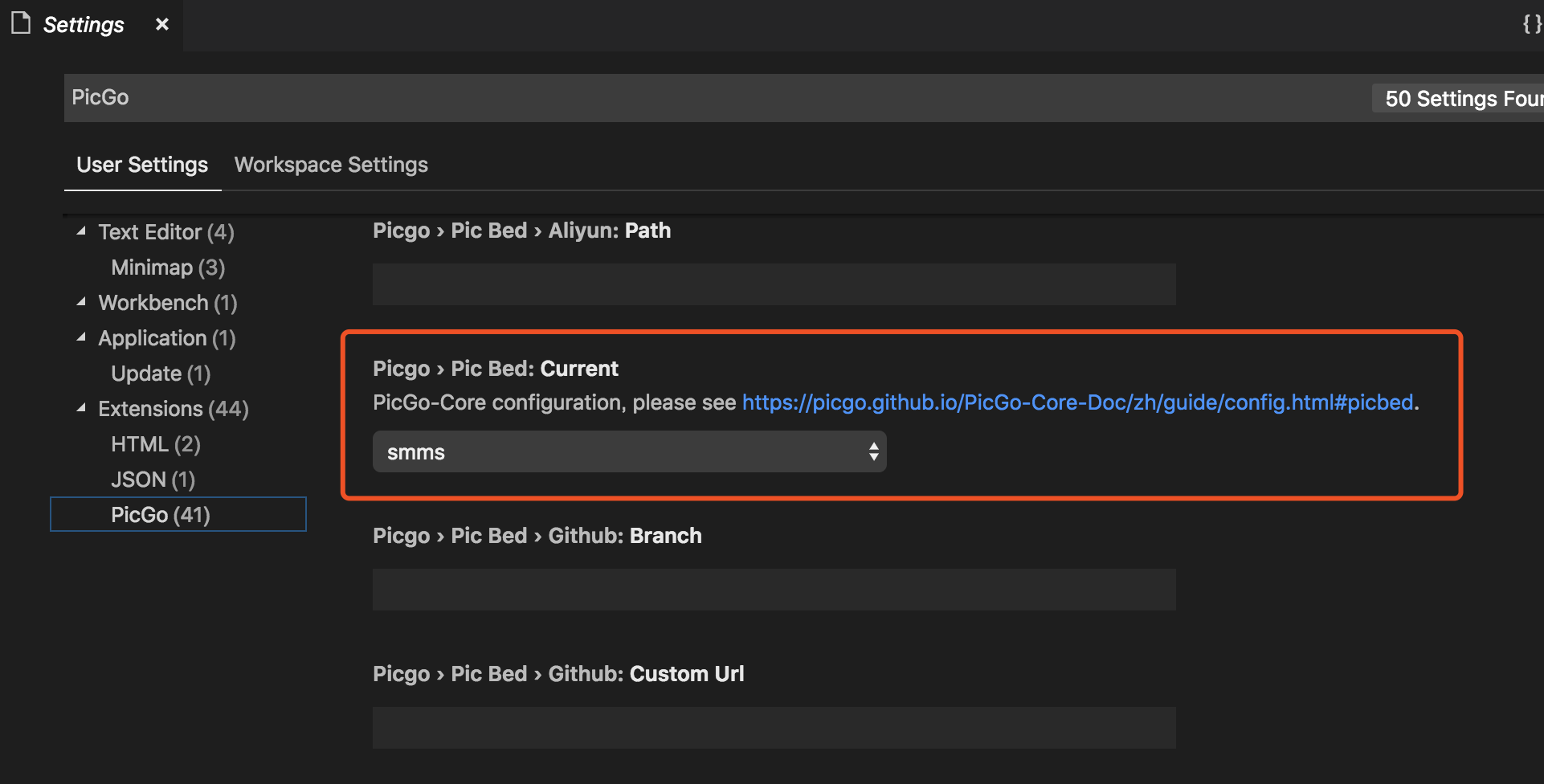Image resolution: width=1544 pixels, height=784 pixels.
Task: Select the User Settings tab
Action: pos(142,165)
